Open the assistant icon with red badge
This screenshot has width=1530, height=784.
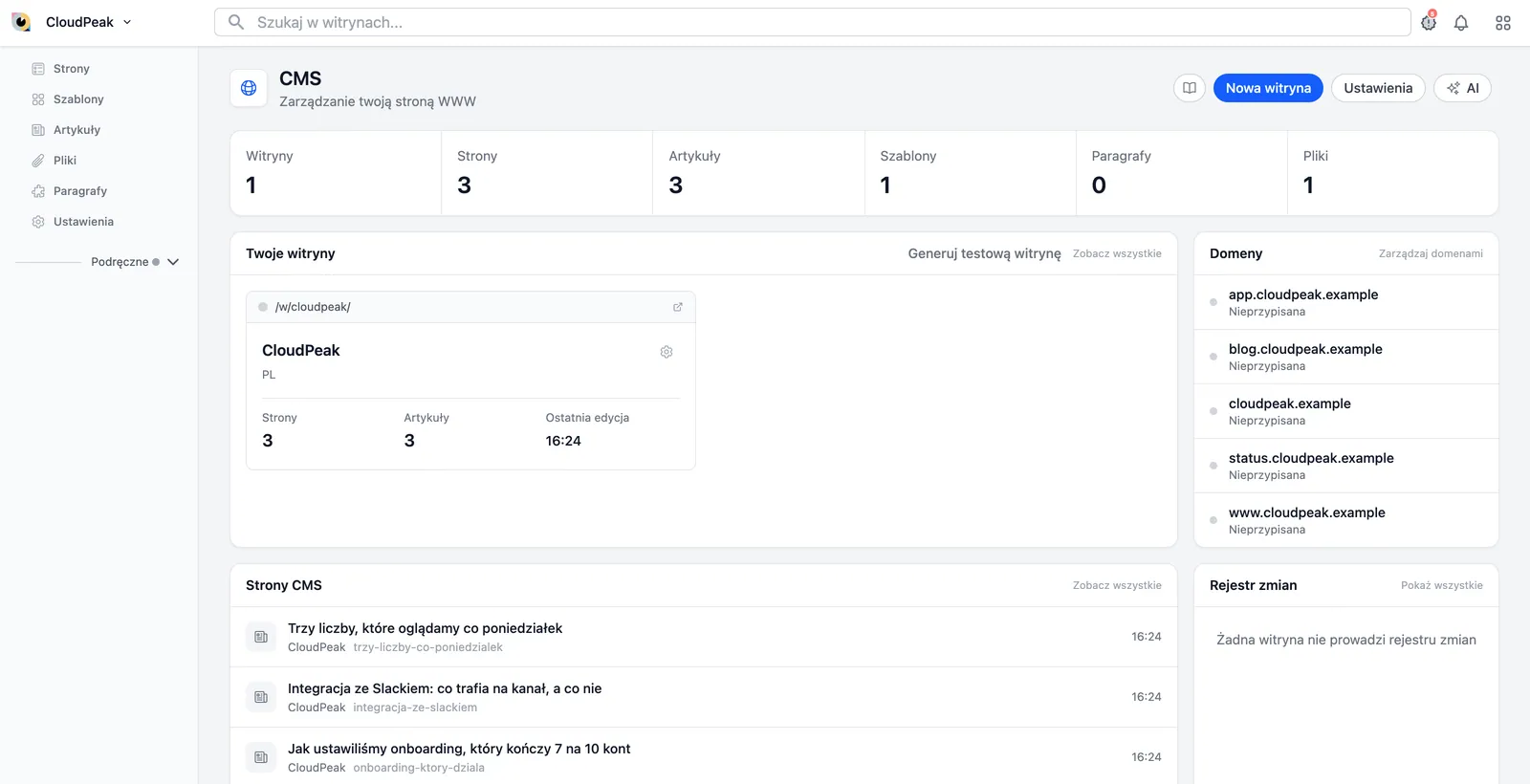pos(1429,22)
